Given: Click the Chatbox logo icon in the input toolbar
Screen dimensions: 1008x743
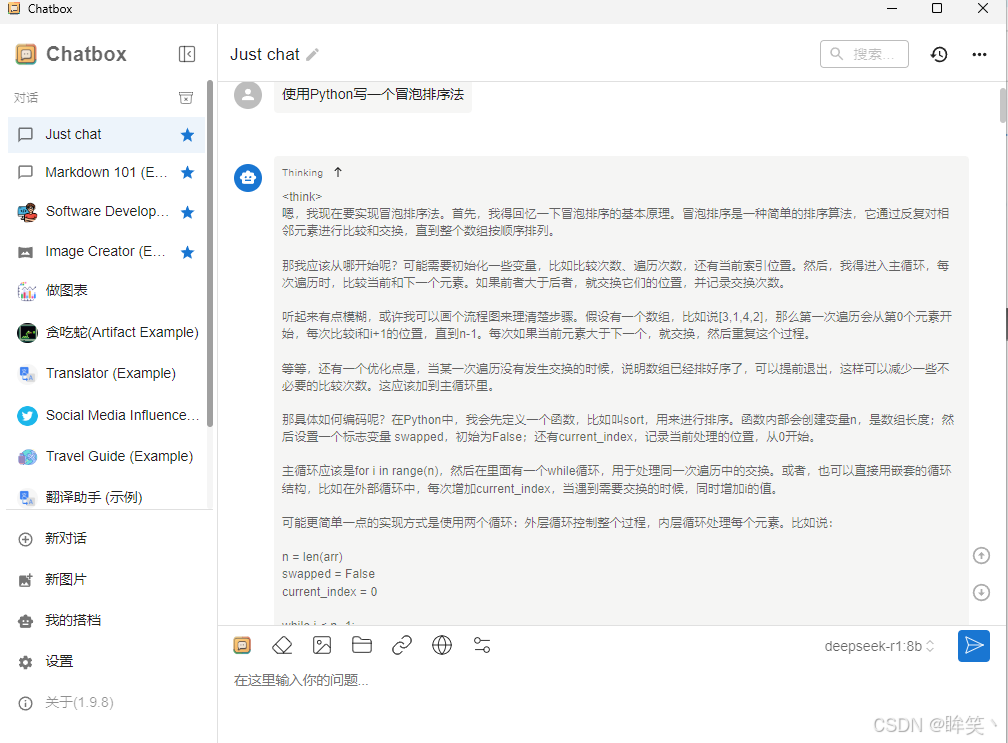Looking at the screenshot, I should tap(242, 645).
